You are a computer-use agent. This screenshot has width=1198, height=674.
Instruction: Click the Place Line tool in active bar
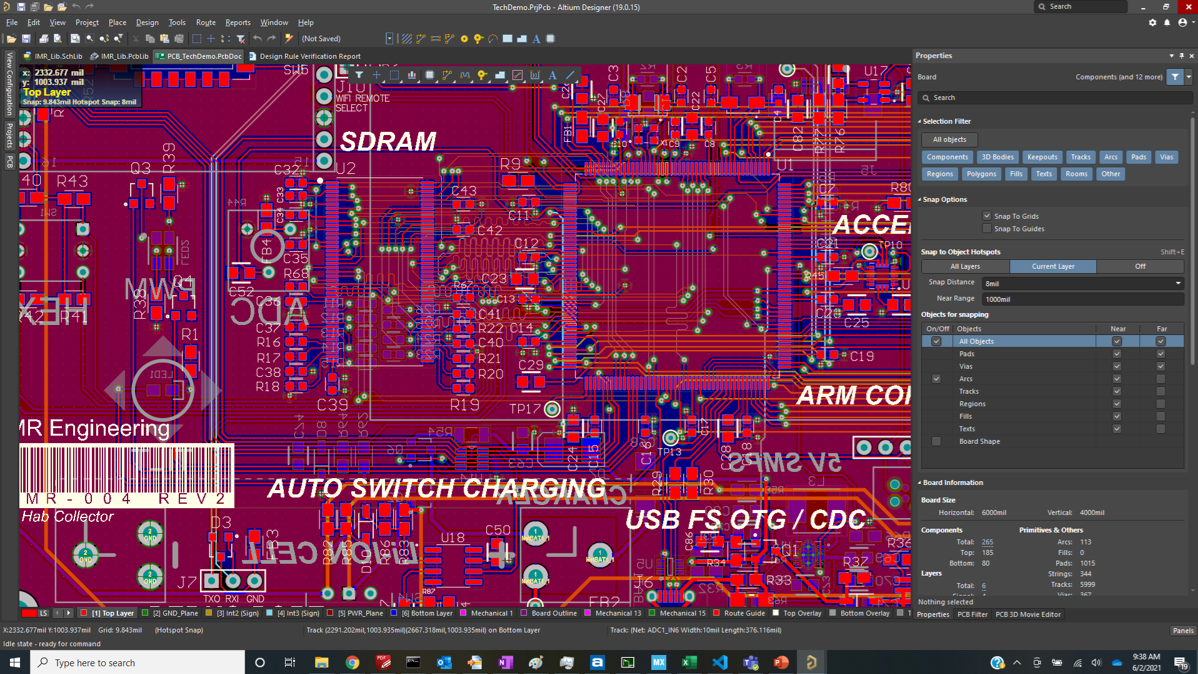570,75
